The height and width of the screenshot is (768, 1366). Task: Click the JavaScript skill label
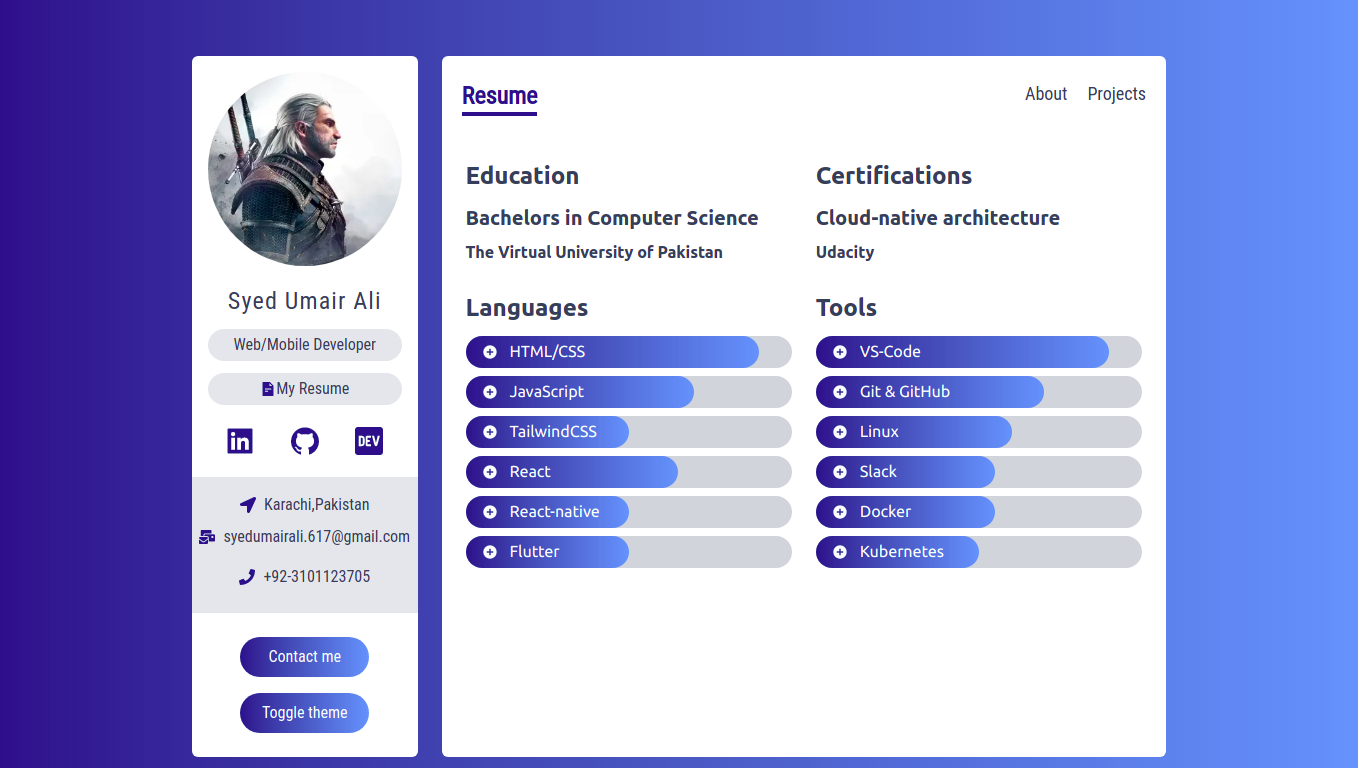pos(547,392)
